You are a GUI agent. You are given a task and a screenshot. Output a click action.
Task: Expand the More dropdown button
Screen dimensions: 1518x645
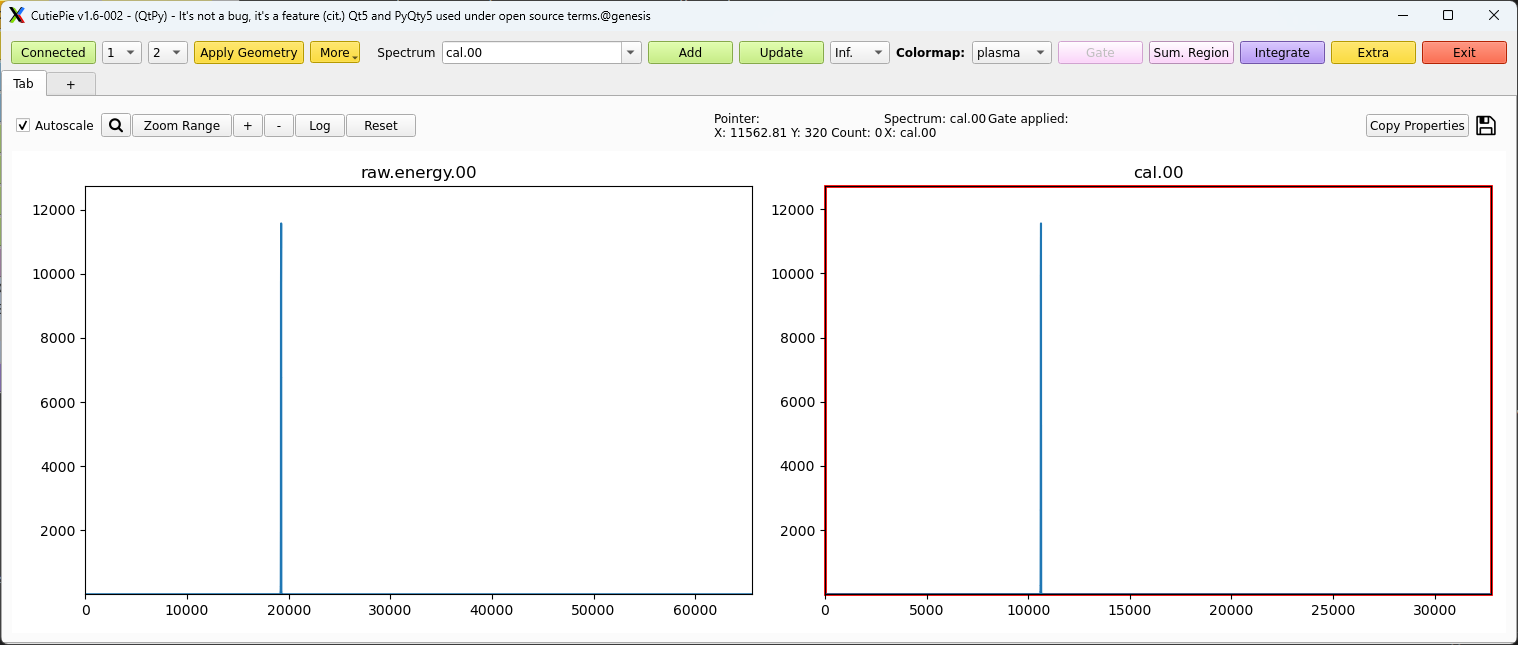(x=335, y=53)
